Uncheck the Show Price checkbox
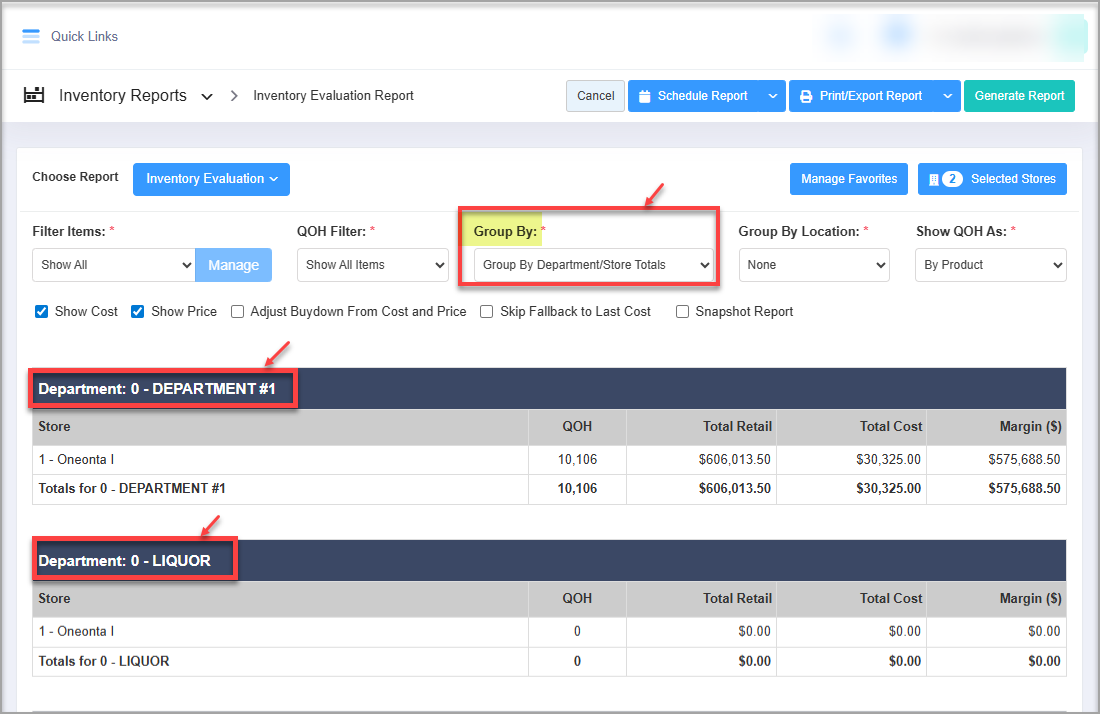1100x714 pixels. [138, 311]
